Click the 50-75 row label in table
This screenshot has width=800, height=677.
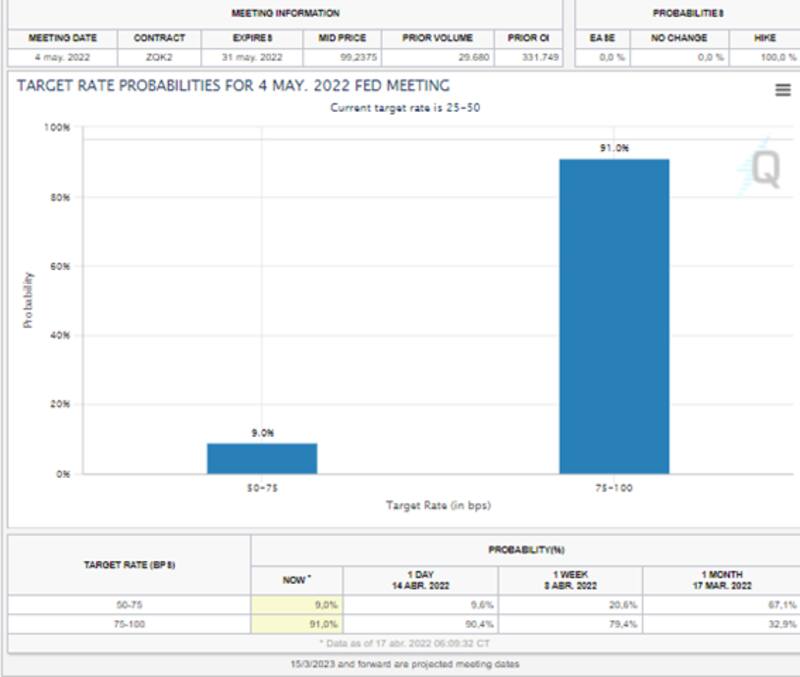127,605
